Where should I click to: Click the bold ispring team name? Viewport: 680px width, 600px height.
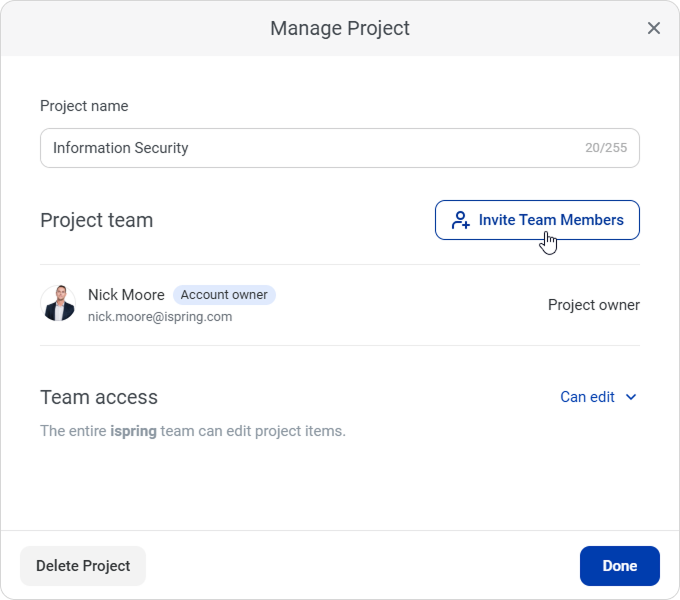pos(133,431)
